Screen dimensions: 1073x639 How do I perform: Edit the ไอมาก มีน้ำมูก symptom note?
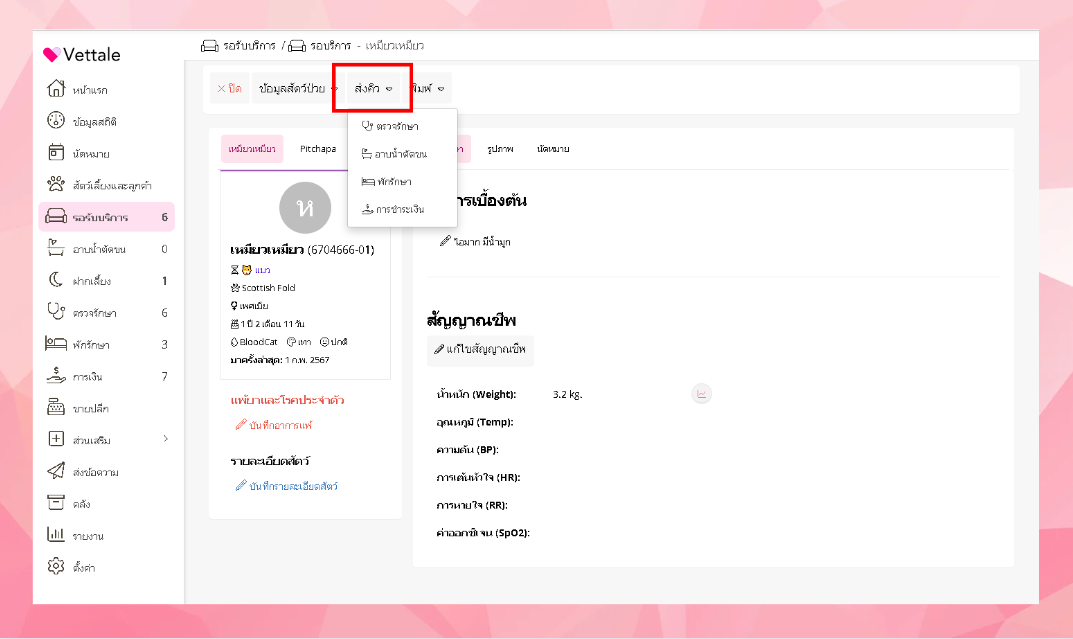tap(475, 242)
